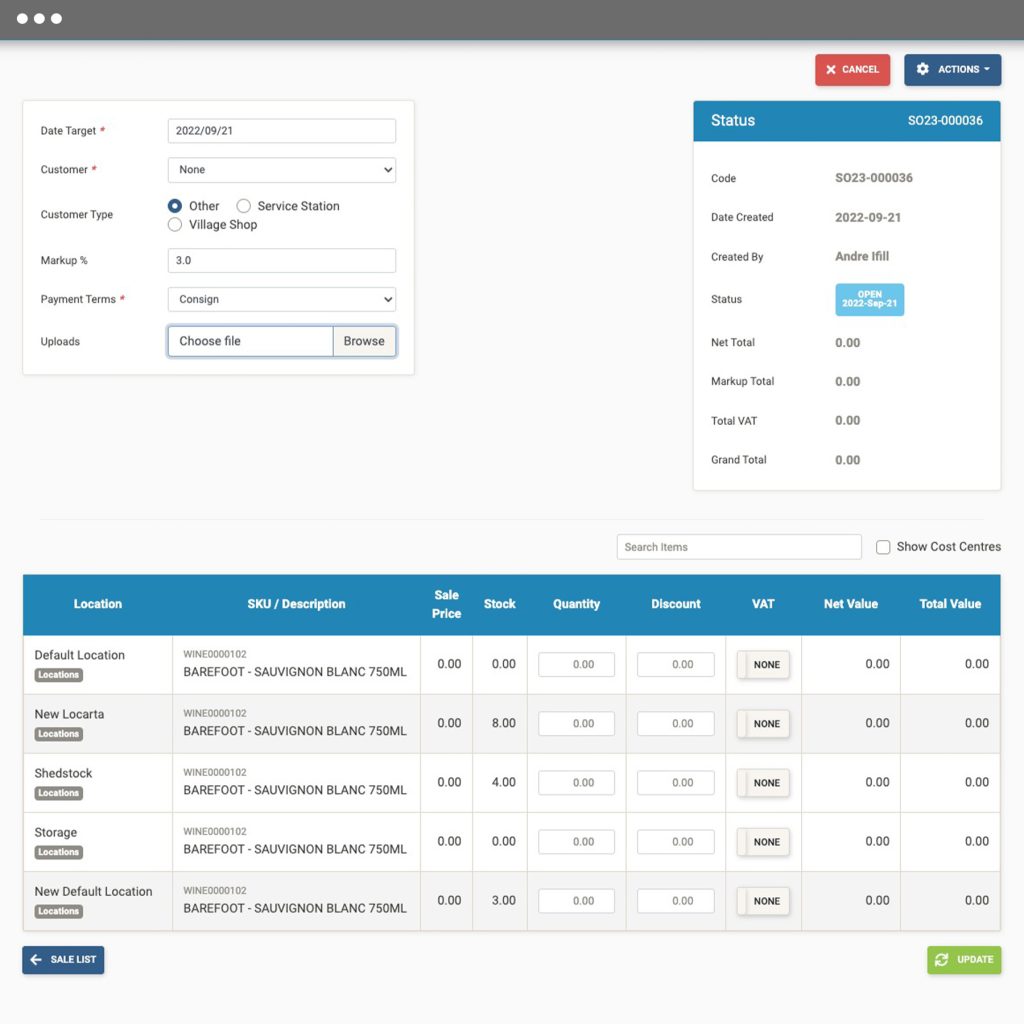This screenshot has width=1024, height=1024.
Task: Click the Locations tag under Default Location
Action: coord(58,675)
